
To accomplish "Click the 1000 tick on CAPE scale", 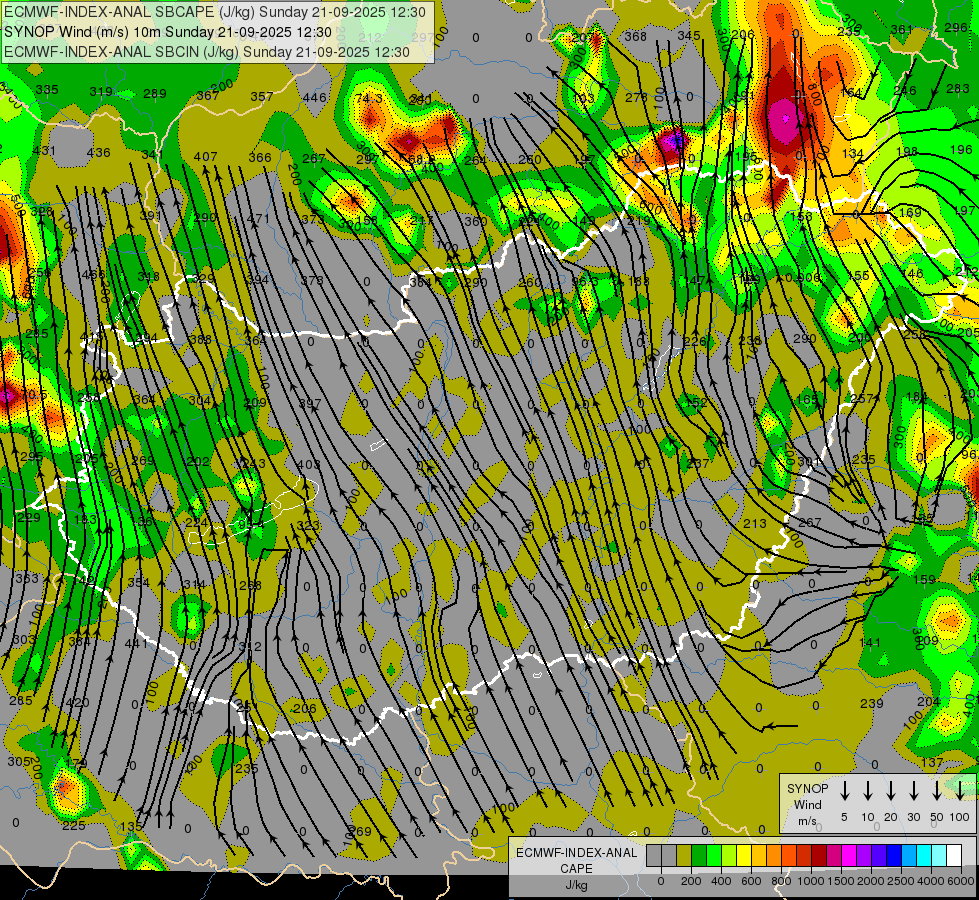I will 811,881.
